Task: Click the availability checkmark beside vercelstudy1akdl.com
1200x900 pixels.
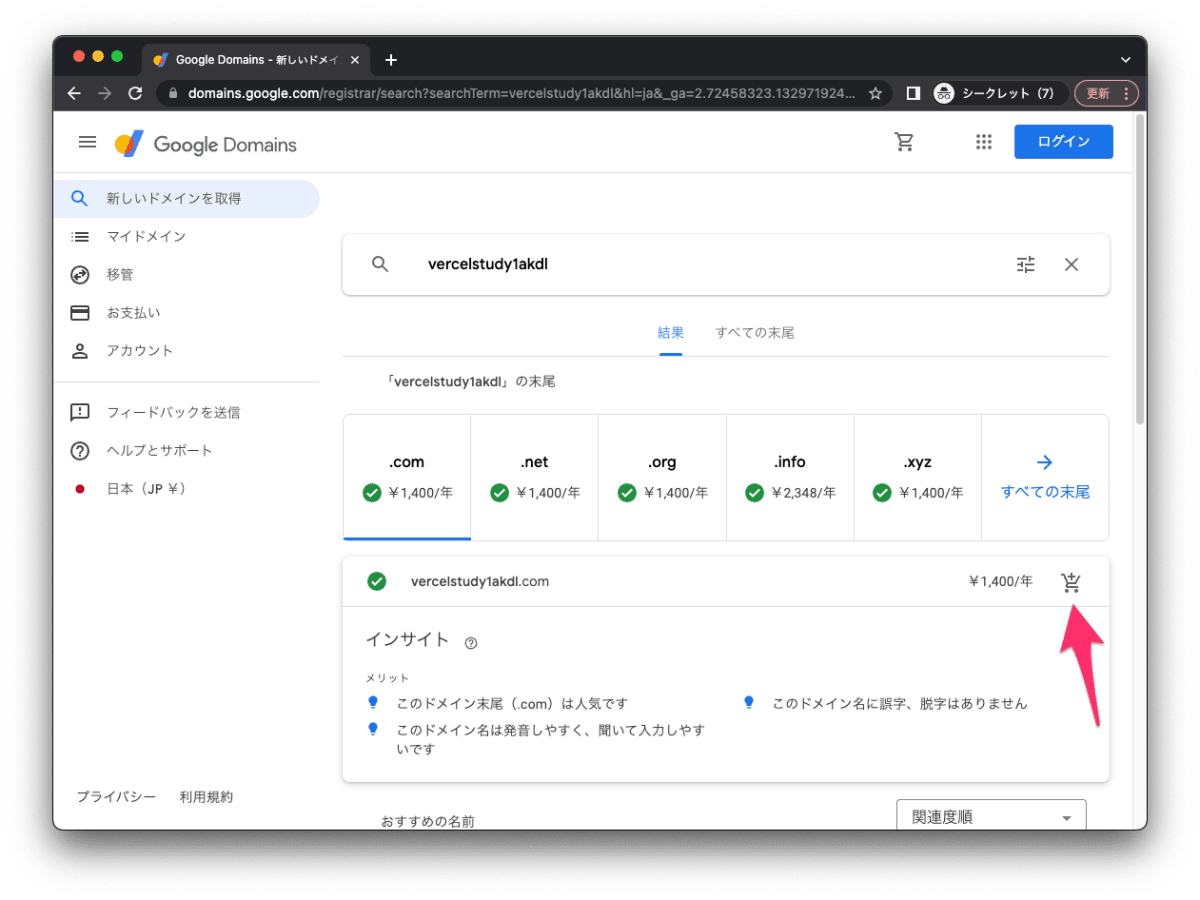Action: [377, 582]
